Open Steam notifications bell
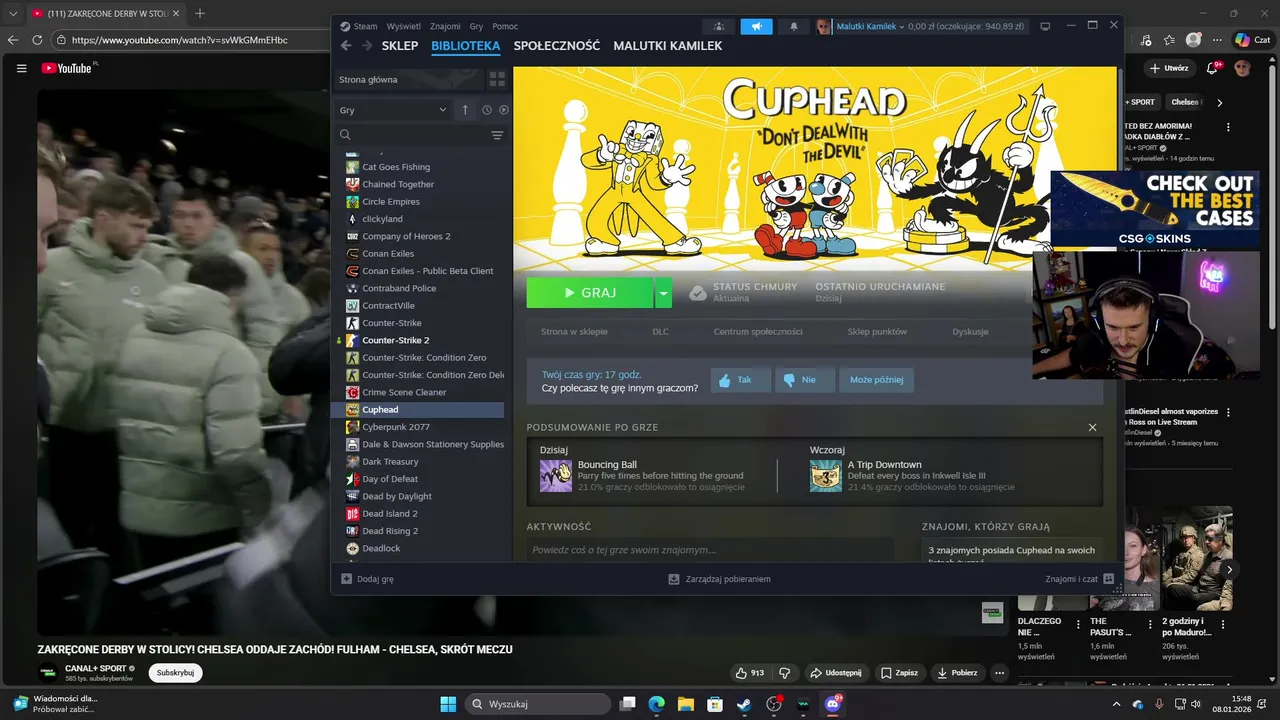 [x=794, y=27]
